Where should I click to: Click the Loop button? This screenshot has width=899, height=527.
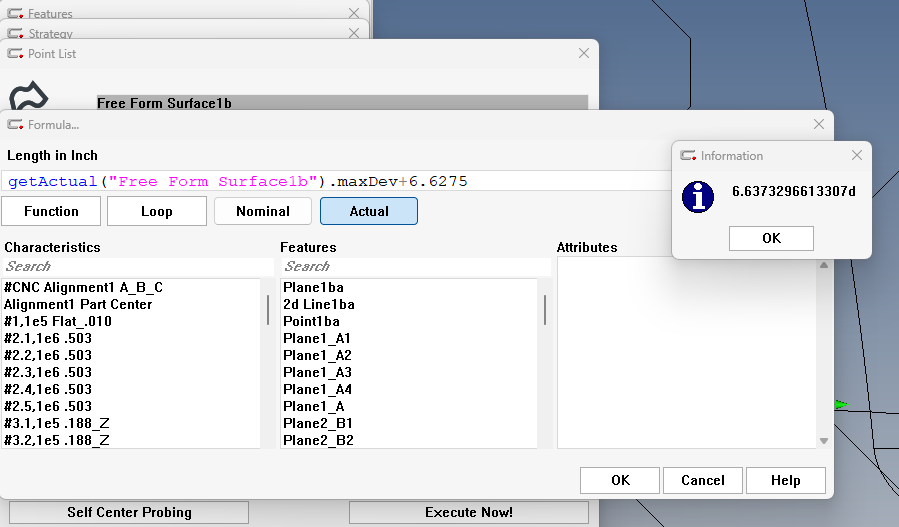(156, 211)
